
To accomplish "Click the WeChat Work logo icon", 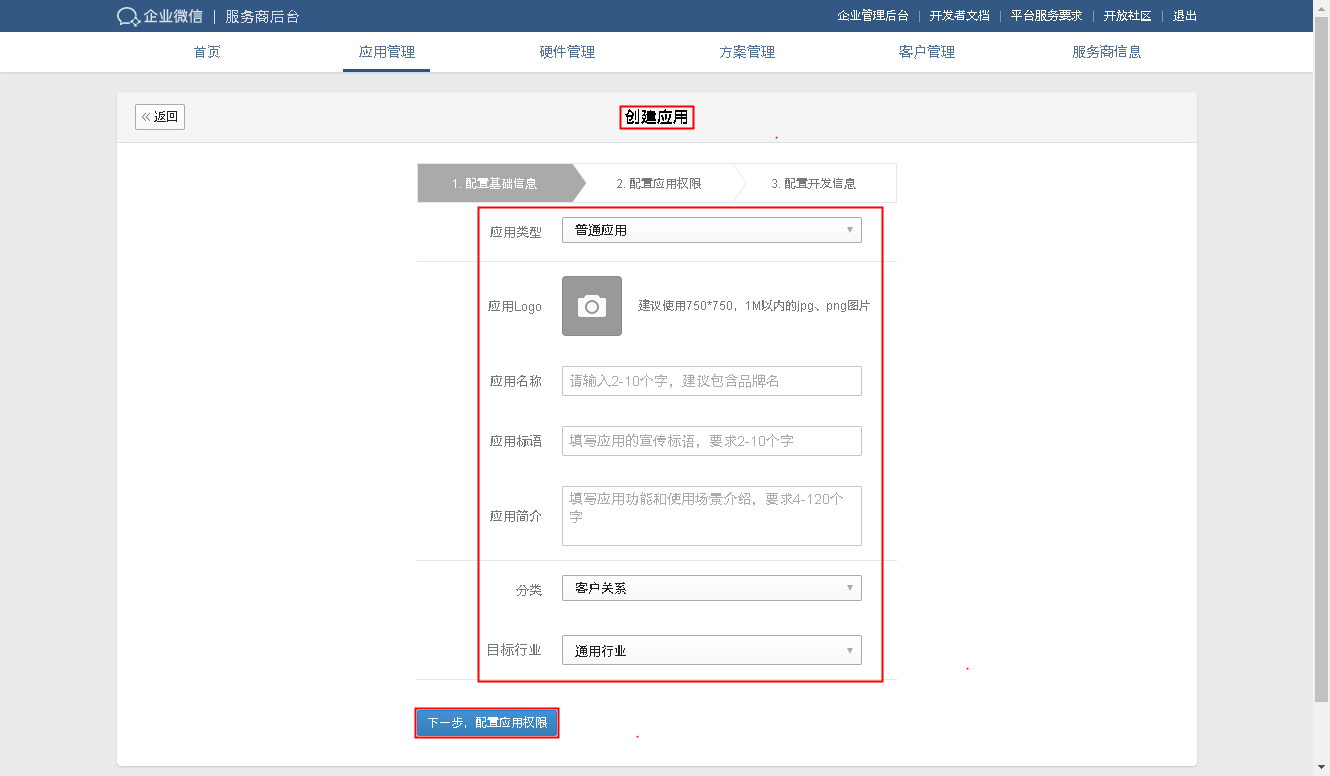I will [x=128, y=16].
